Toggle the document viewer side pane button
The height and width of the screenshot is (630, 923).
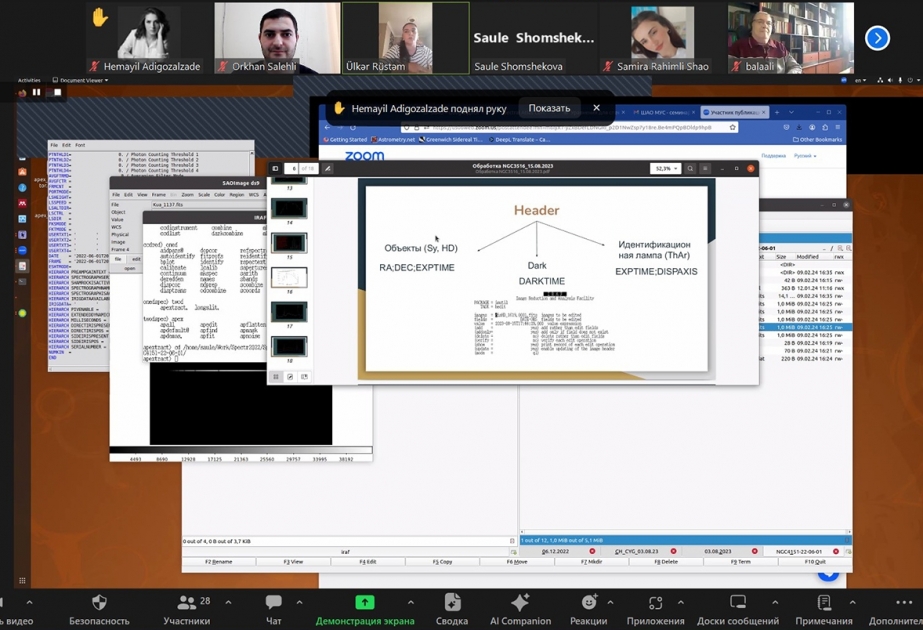[275, 168]
